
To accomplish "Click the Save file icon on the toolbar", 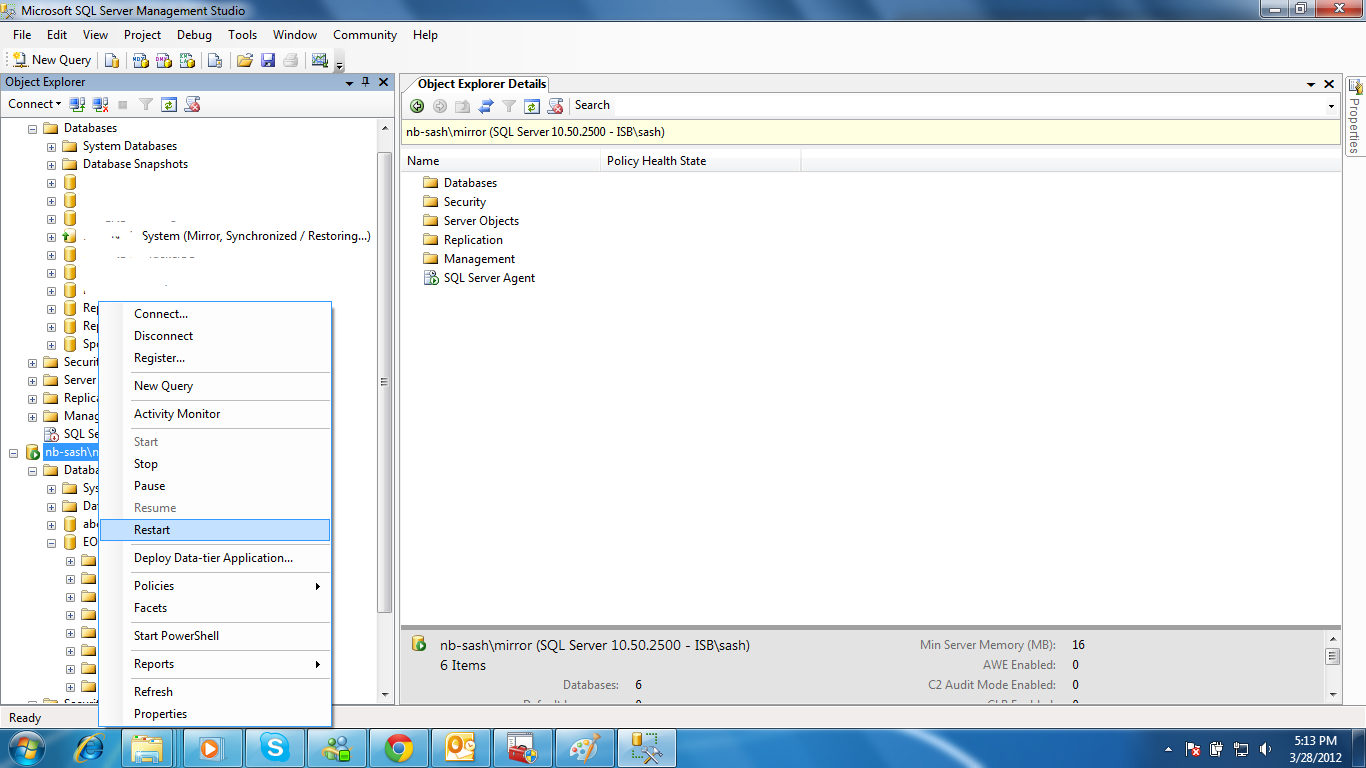I will coord(267,60).
